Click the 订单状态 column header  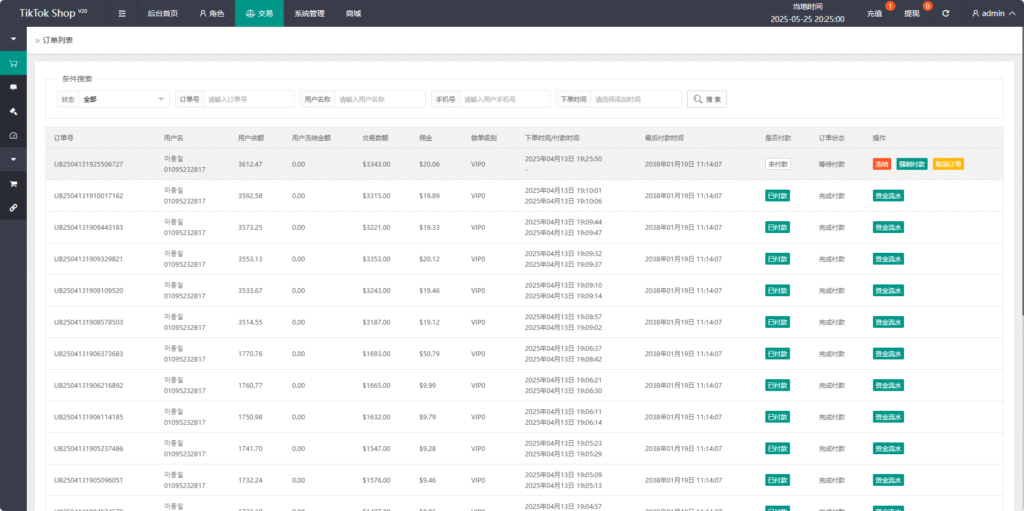point(832,138)
